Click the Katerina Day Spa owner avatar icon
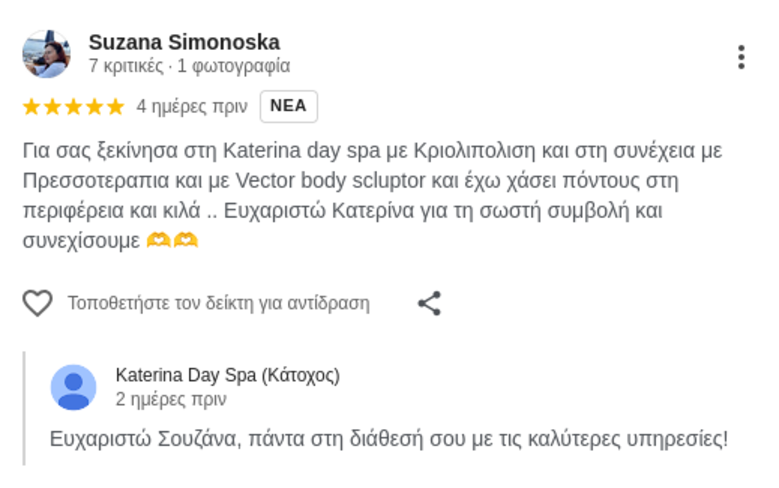The width and height of the screenshot is (779, 488). (x=74, y=387)
